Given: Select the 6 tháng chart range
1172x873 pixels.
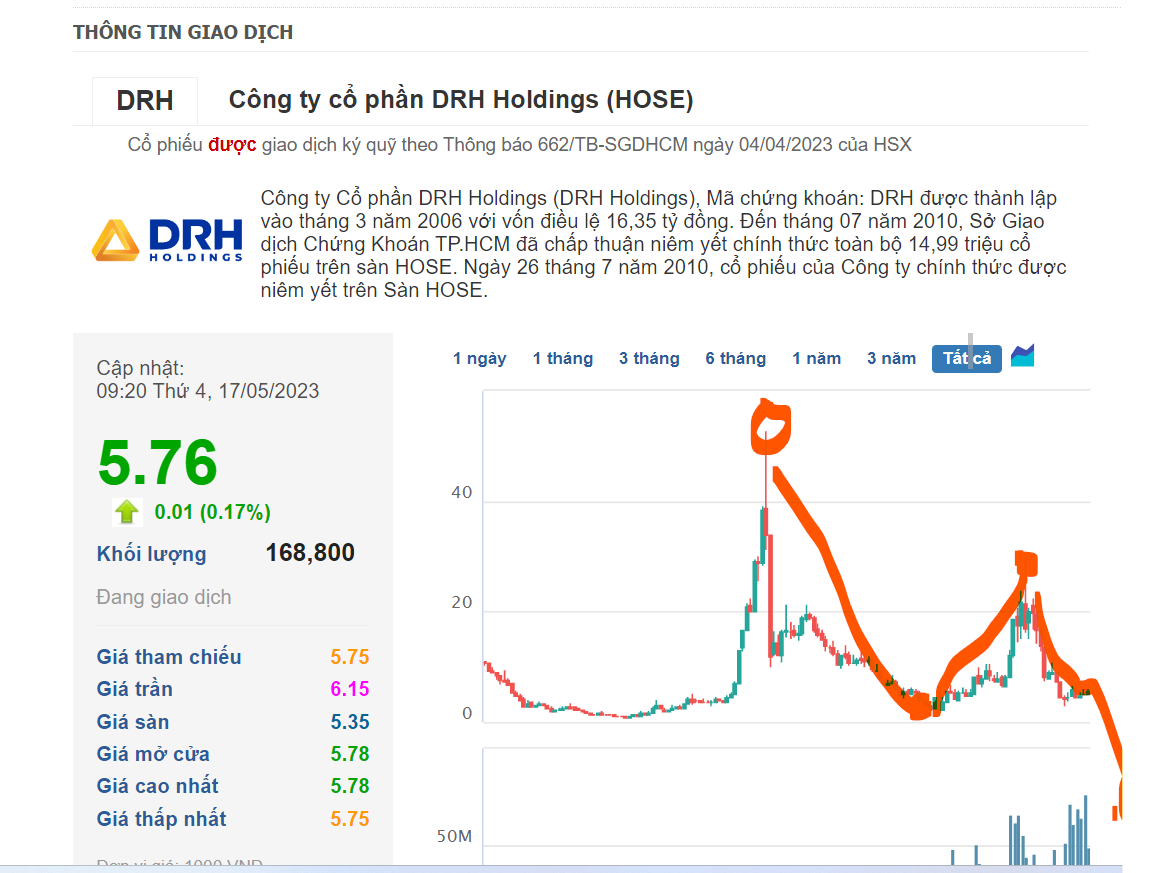Looking at the screenshot, I should [735, 359].
